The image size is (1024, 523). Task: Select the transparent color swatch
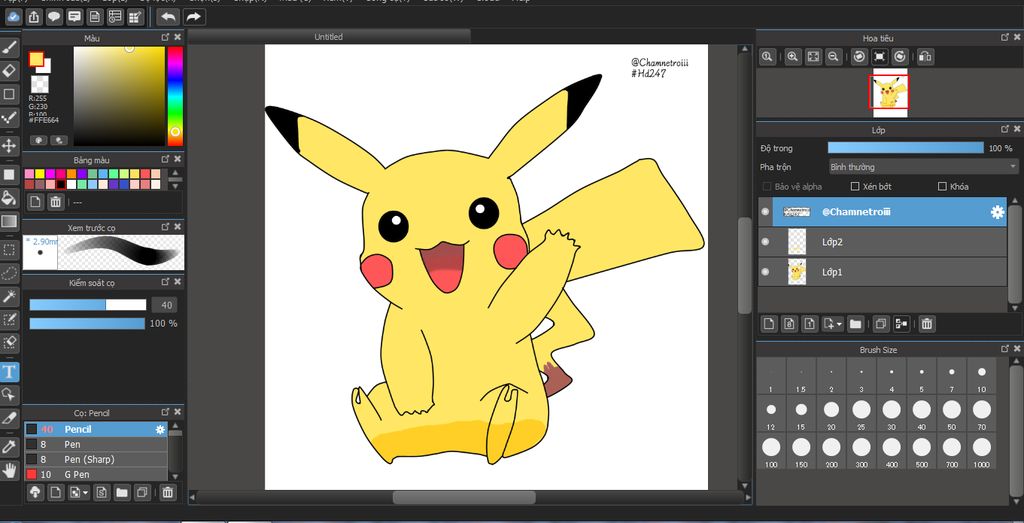pos(40,84)
